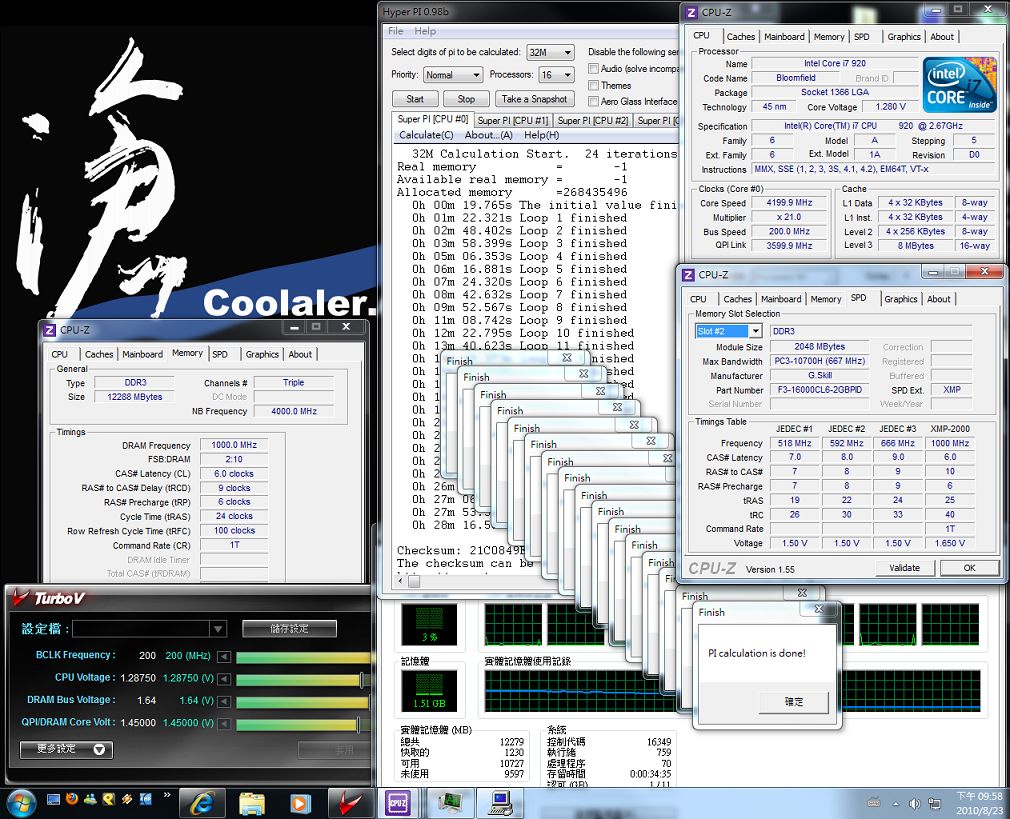Open About tab in the CPU-Z Memory window
Screen dimensions: 1010x819
coord(300,354)
